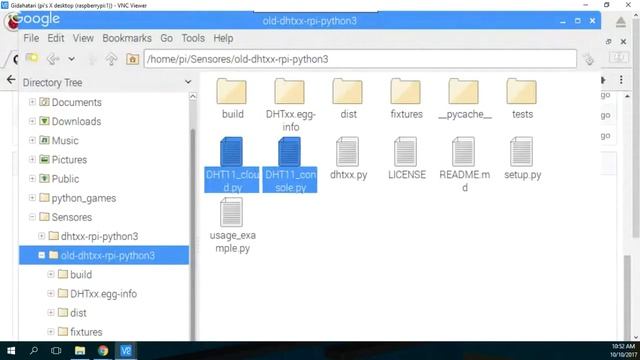Expand the Music tree node

(32, 140)
